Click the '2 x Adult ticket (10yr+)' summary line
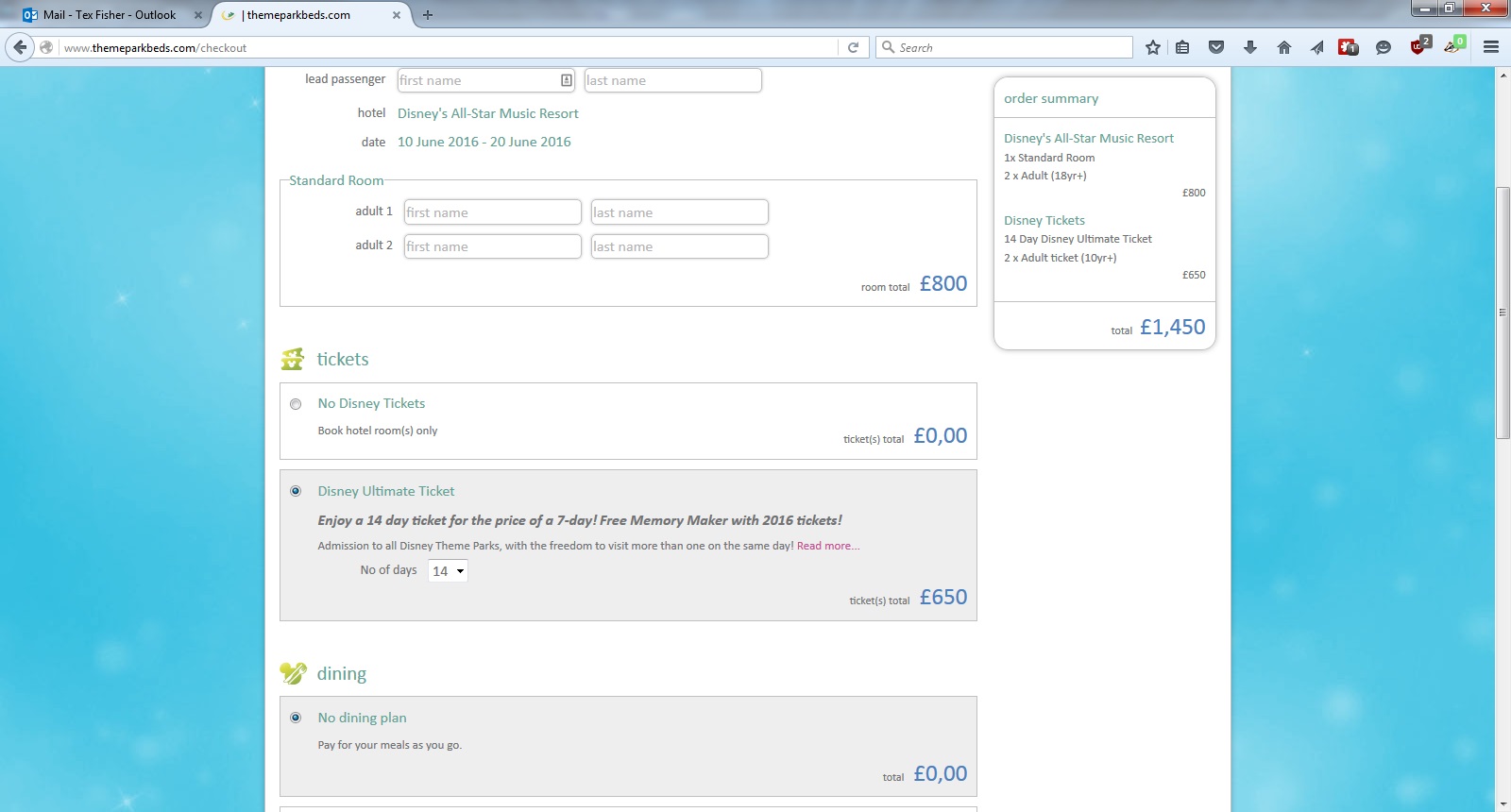The image size is (1511, 812). point(1061,258)
